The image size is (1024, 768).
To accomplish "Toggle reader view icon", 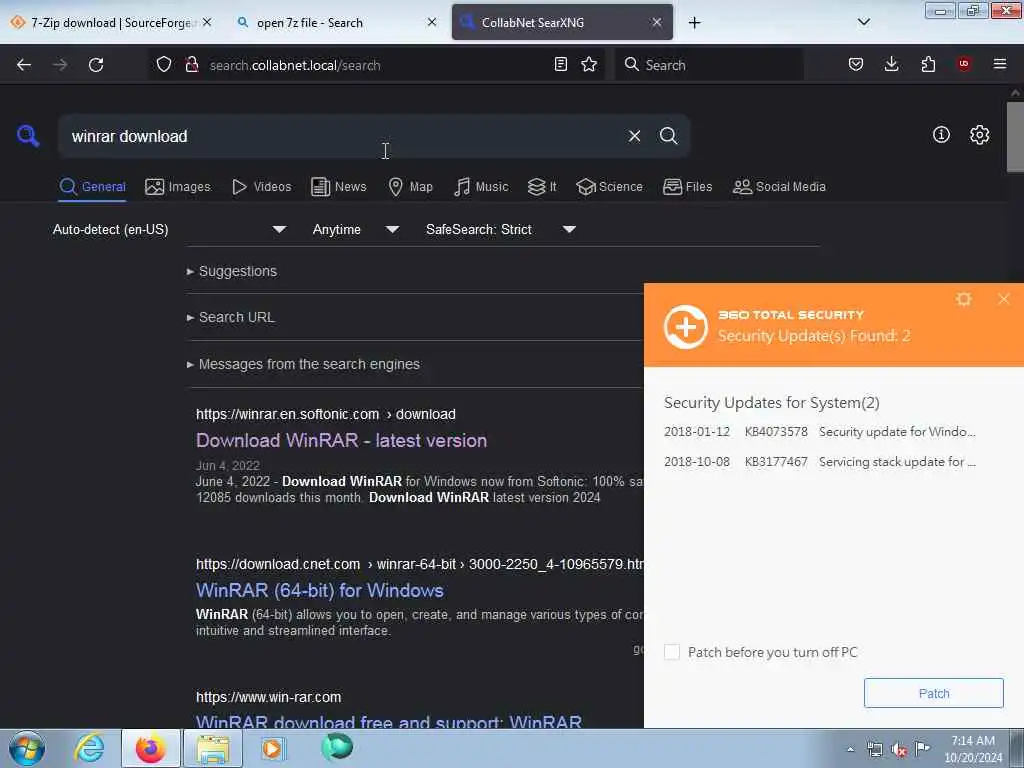I will (560, 64).
